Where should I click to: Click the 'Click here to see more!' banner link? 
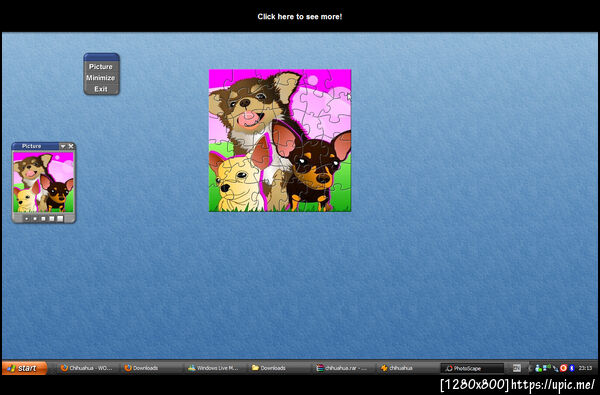(300, 16)
